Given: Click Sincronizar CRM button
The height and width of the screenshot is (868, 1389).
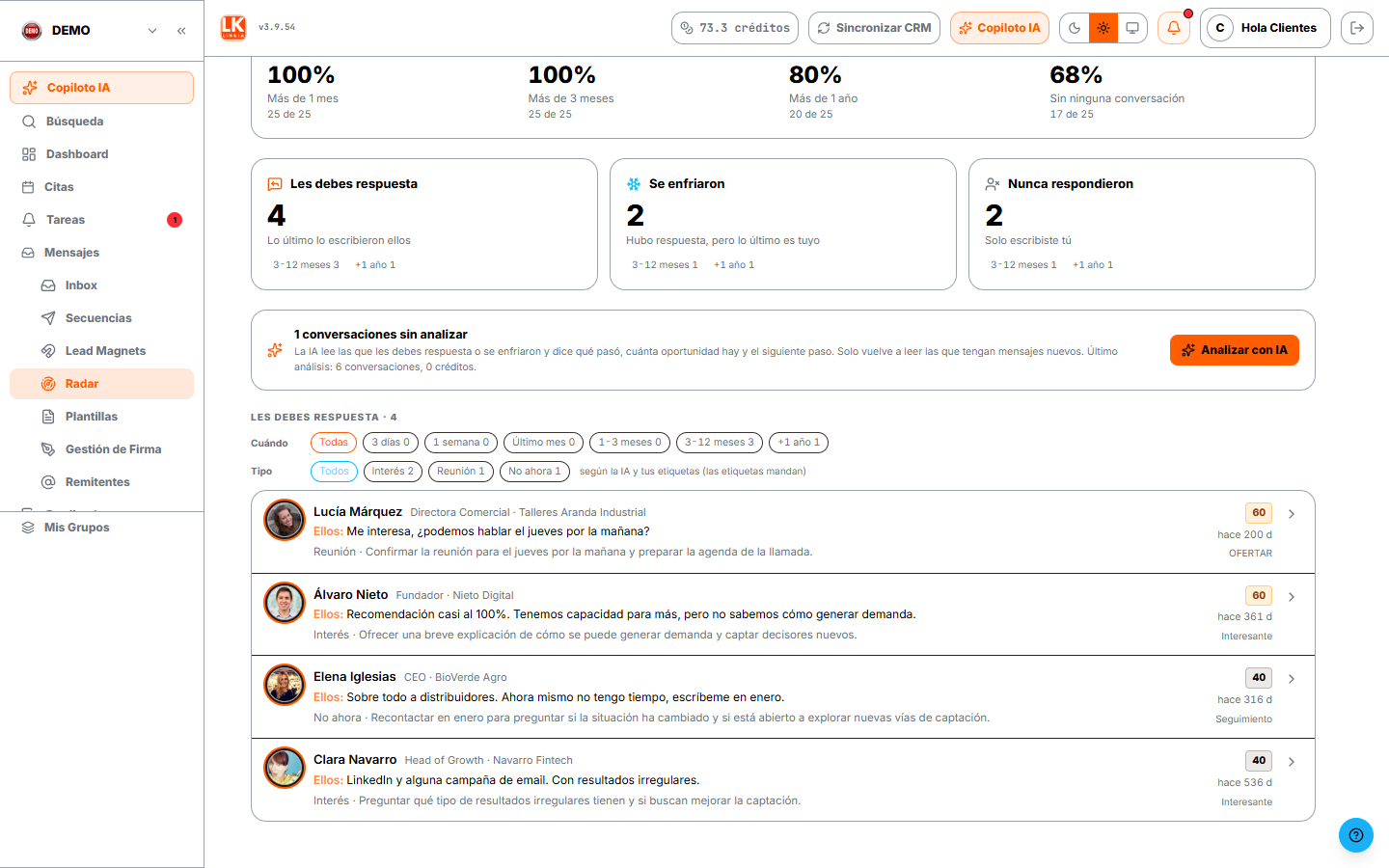Looking at the screenshot, I should [875, 28].
